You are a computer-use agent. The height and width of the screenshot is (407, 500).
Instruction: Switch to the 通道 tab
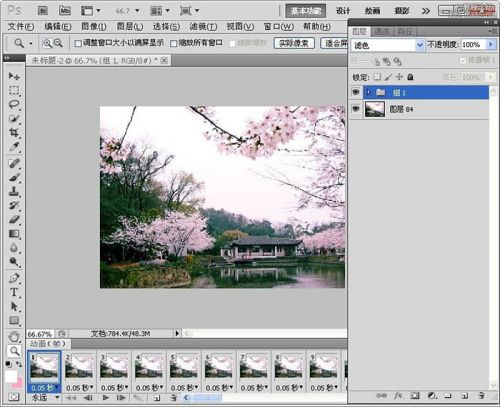(x=382, y=32)
